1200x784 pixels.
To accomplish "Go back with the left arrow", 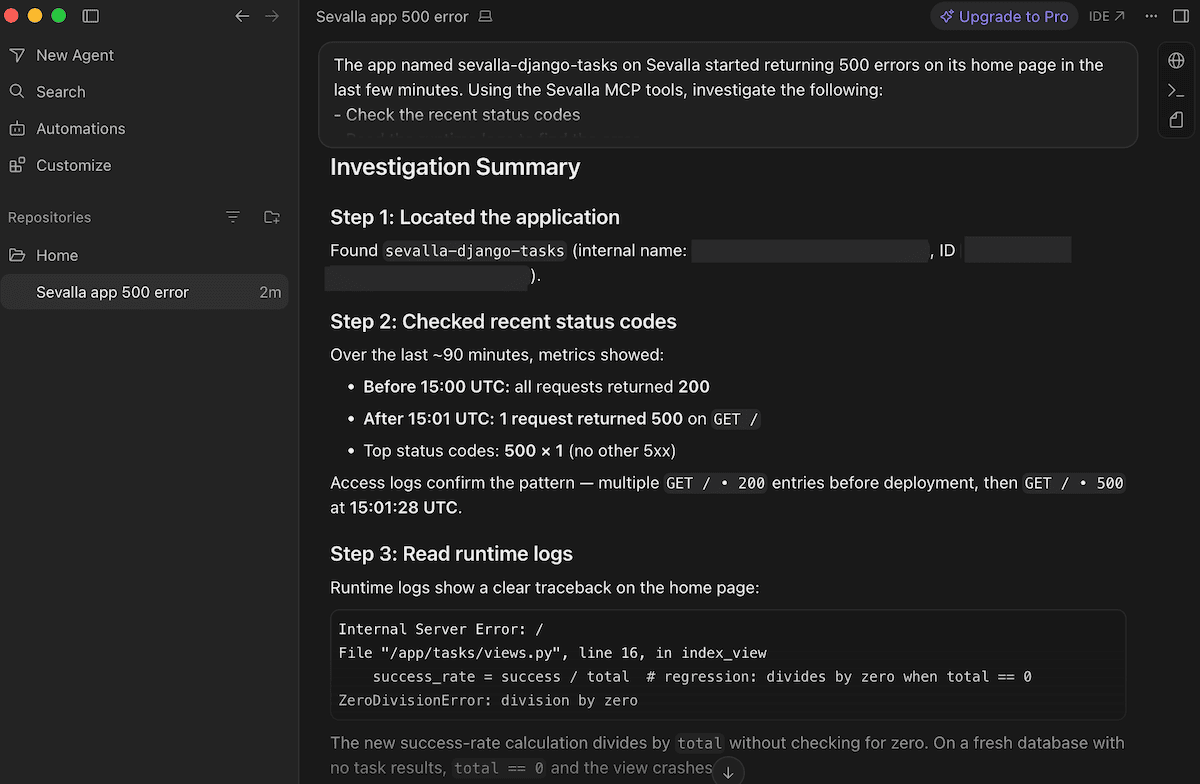I will click(x=242, y=16).
